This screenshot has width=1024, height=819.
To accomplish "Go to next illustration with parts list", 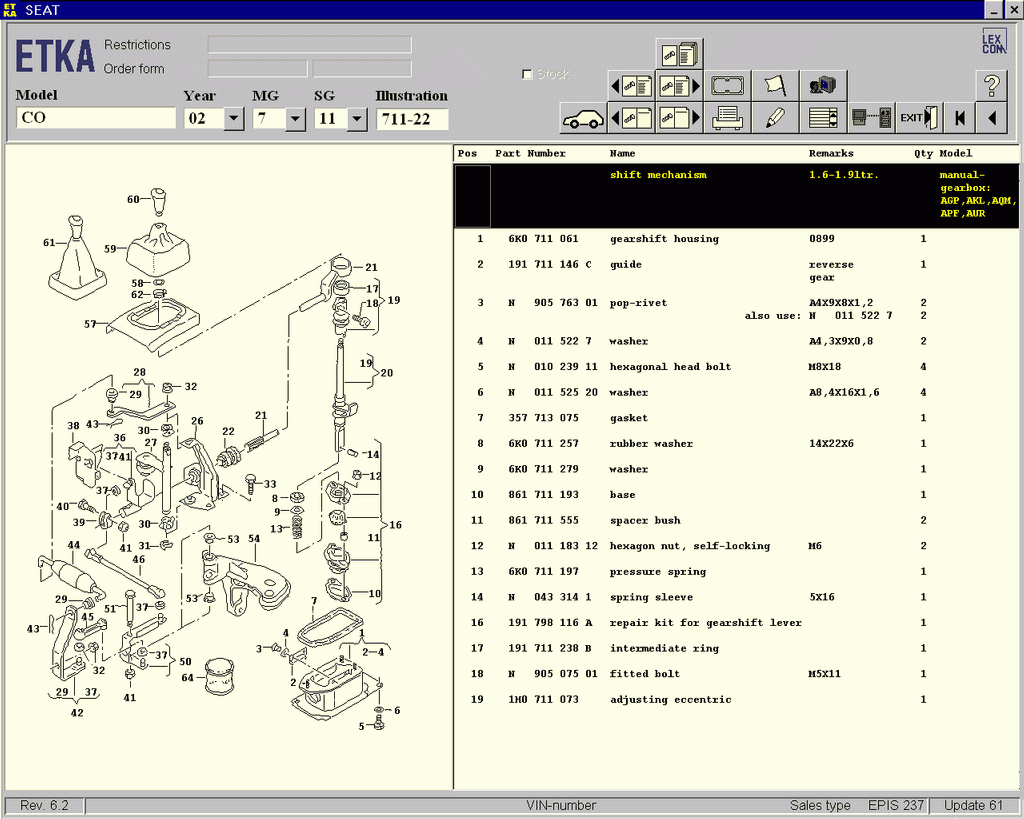I will point(679,86).
